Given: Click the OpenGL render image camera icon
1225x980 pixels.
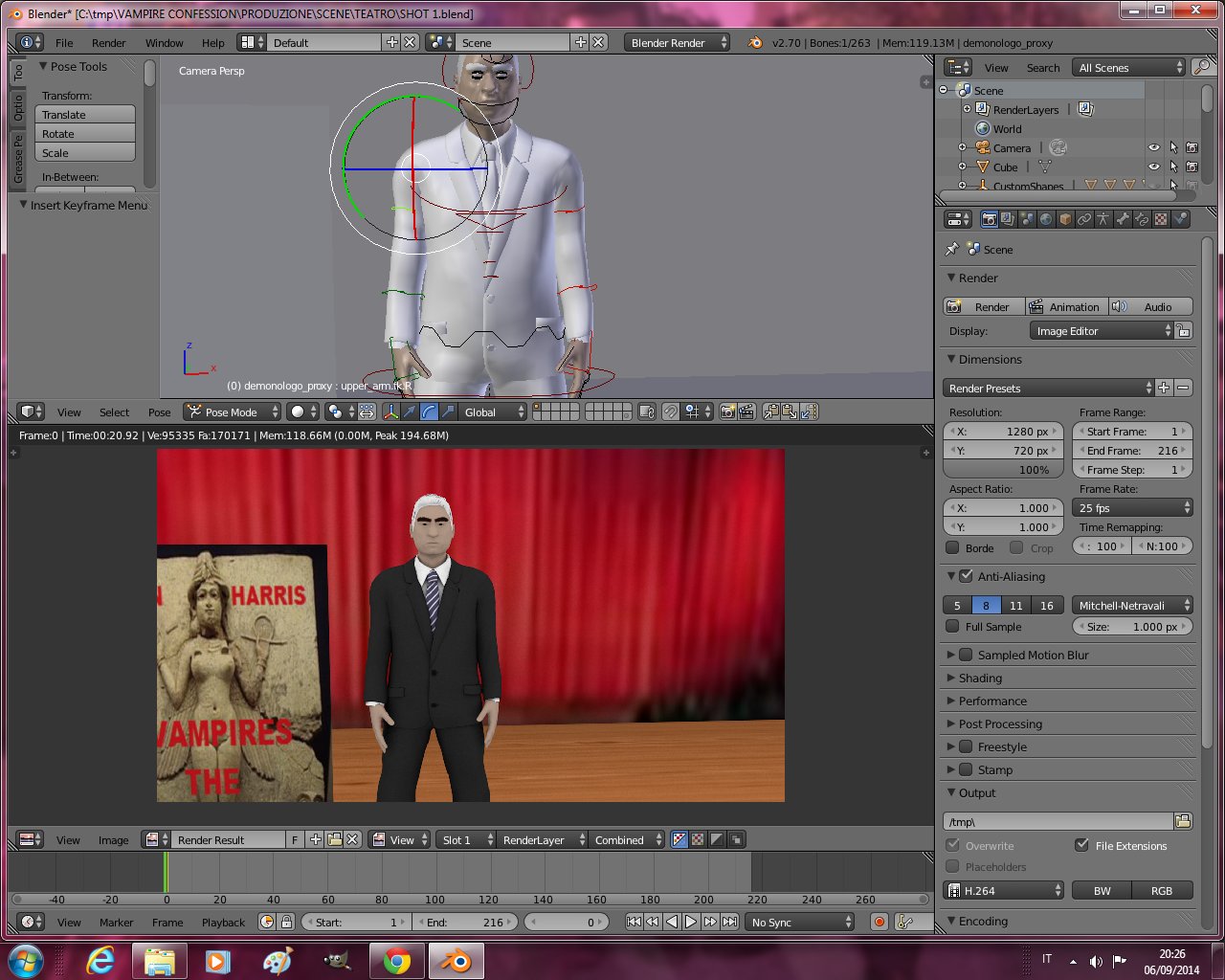Looking at the screenshot, I should [x=728, y=412].
